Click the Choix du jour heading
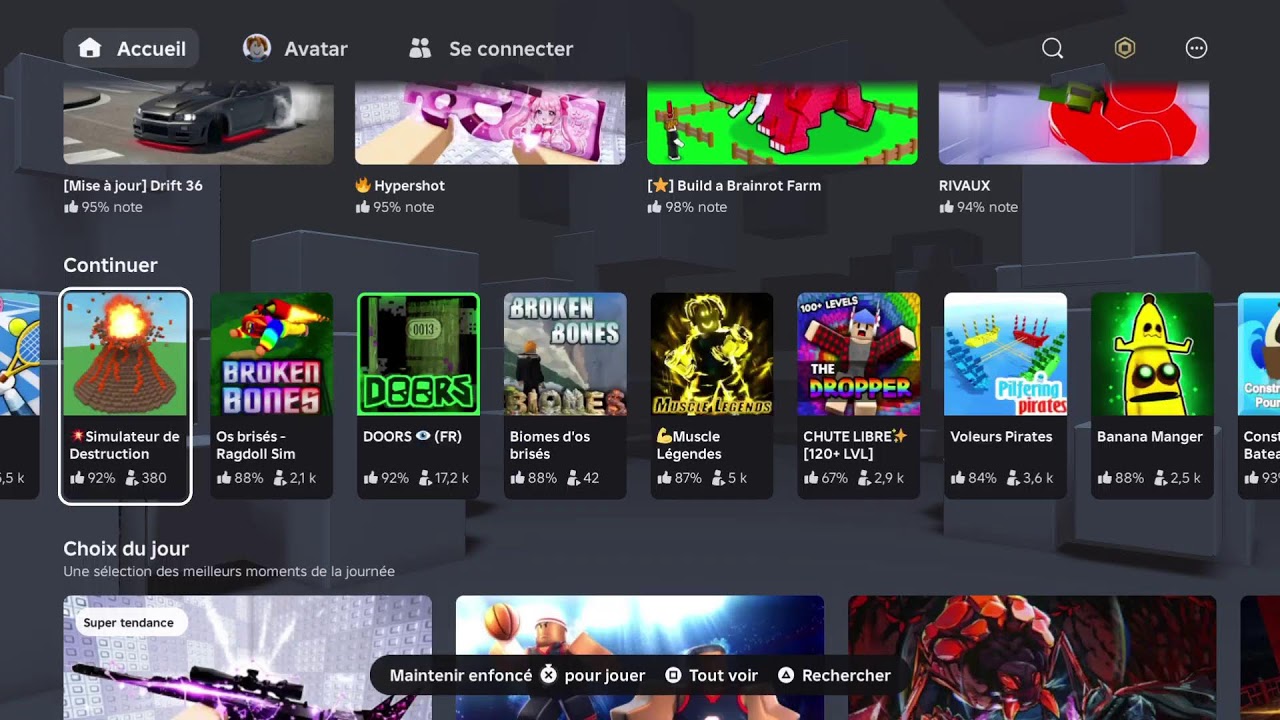1280x720 pixels. tap(126, 548)
